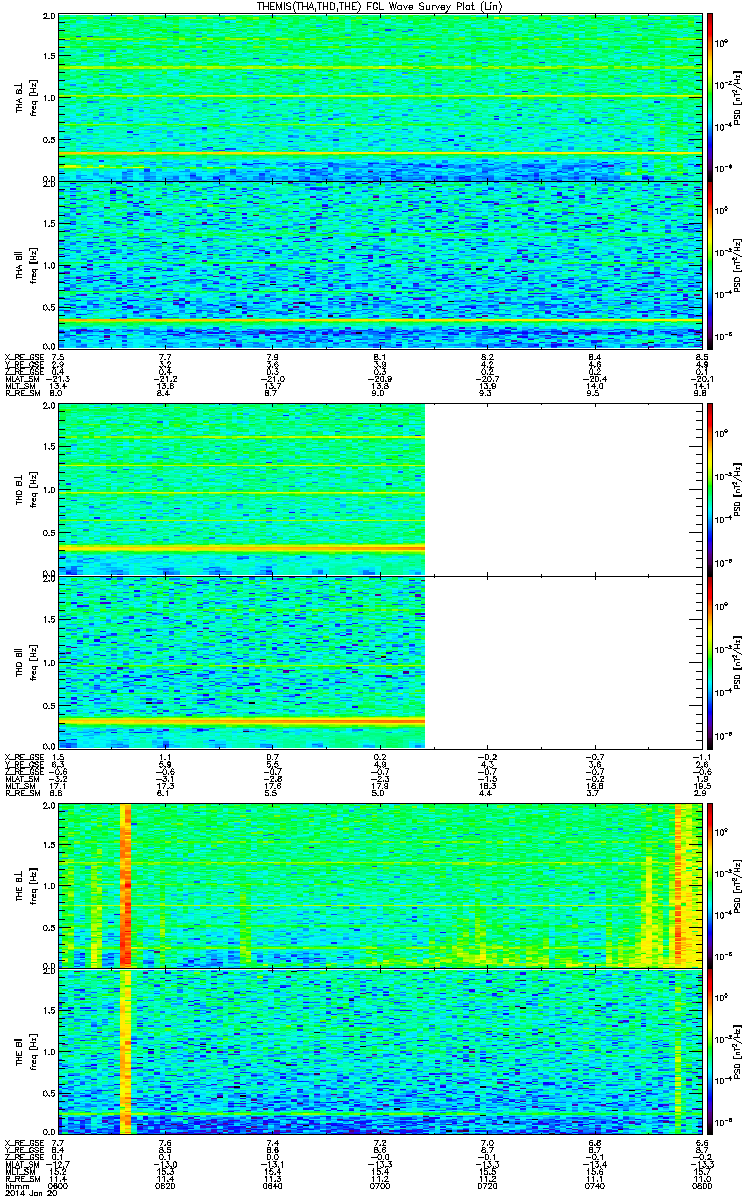The width and height of the screenshot is (750, 1200).
Task: Select the THE B-parallel PSD color bar
Action: tap(709, 1051)
